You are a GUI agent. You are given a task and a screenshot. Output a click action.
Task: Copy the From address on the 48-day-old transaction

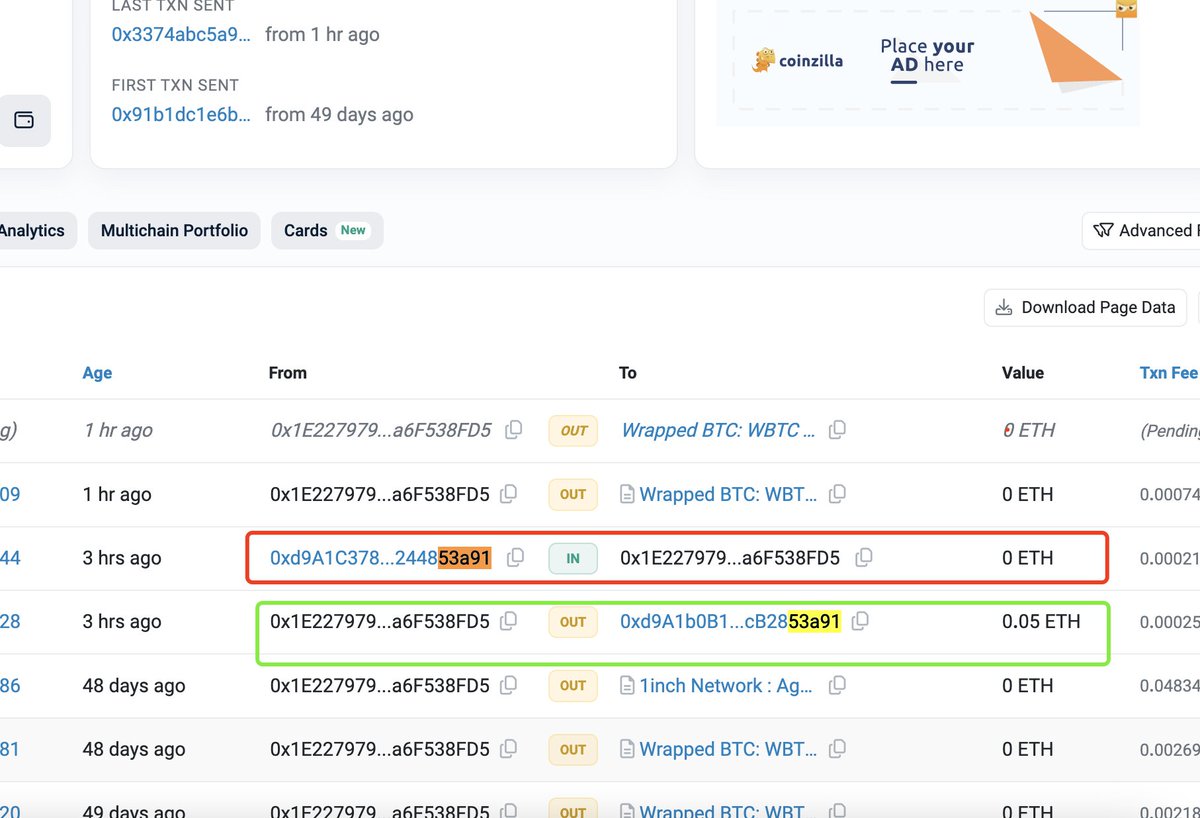[x=507, y=686]
